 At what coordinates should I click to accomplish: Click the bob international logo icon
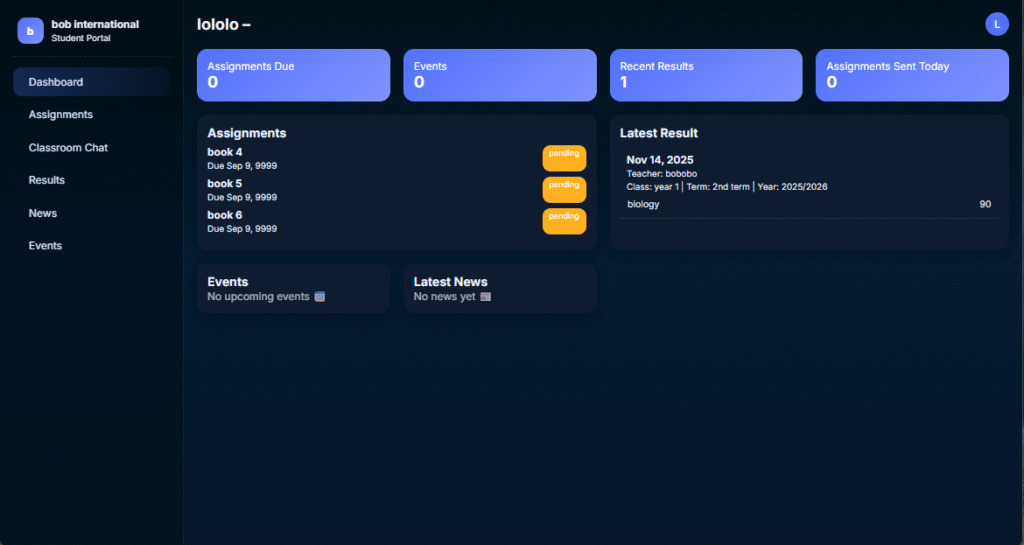pyautogui.click(x=30, y=31)
